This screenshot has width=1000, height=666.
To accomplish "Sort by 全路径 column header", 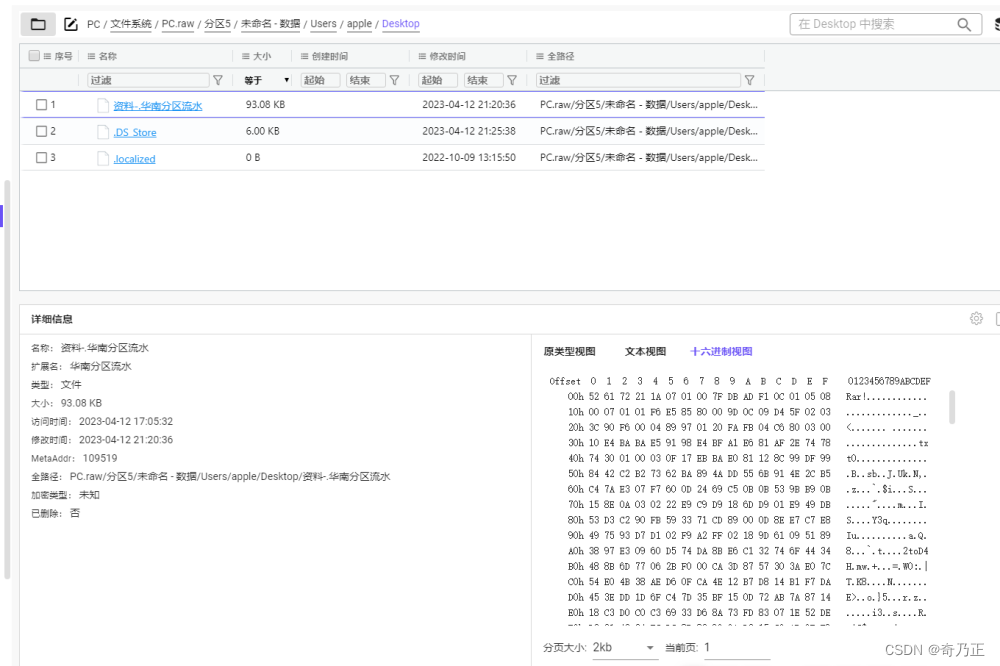I will click(x=561, y=56).
